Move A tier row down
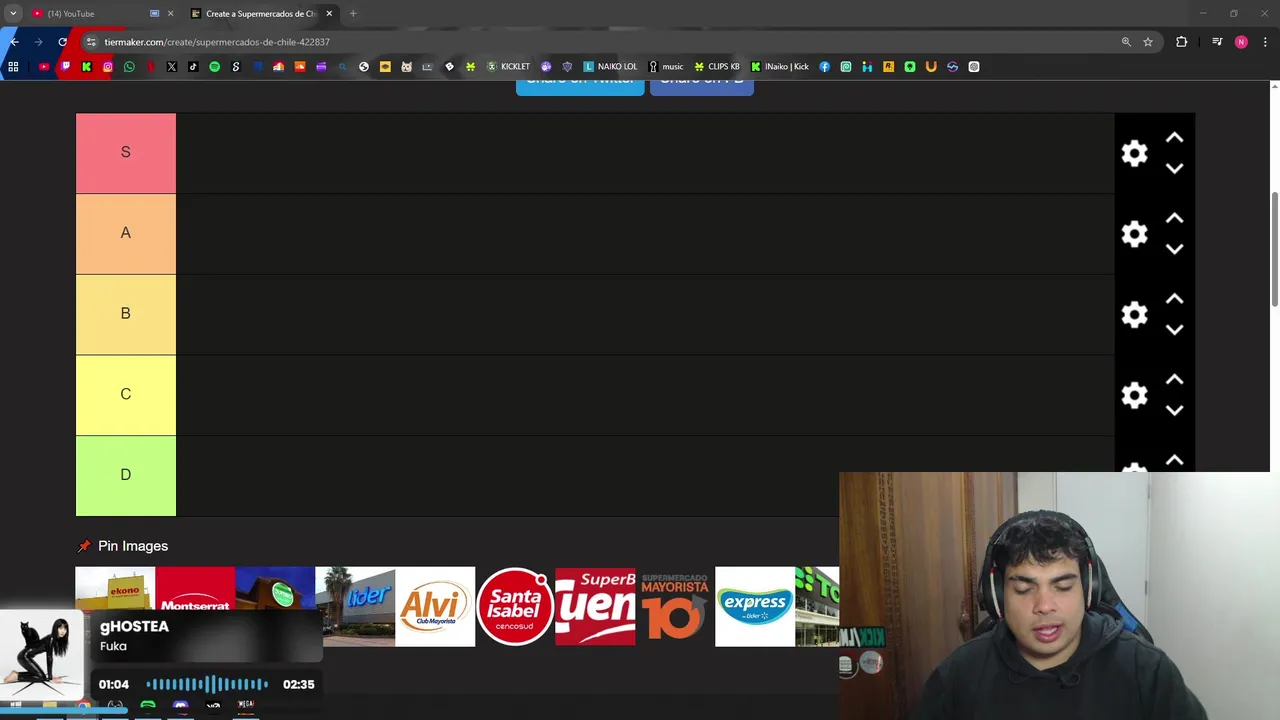 click(1175, 249)
